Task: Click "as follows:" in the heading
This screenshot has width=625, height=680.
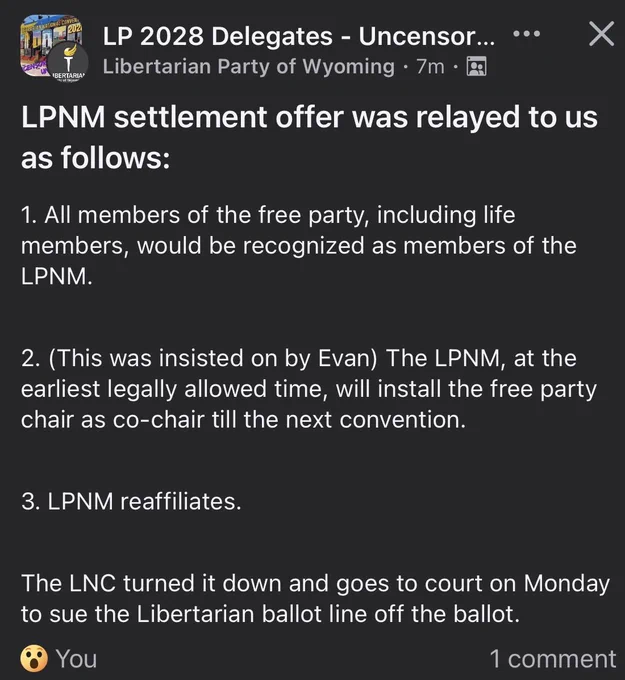Action: pyautogui.click(x=95, y=157)
